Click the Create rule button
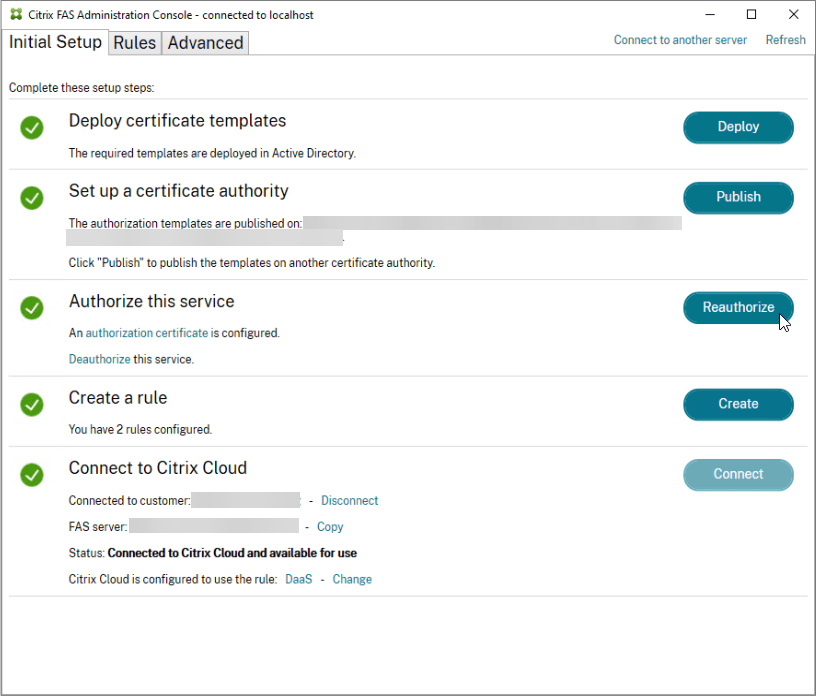 tap(738, 404)
